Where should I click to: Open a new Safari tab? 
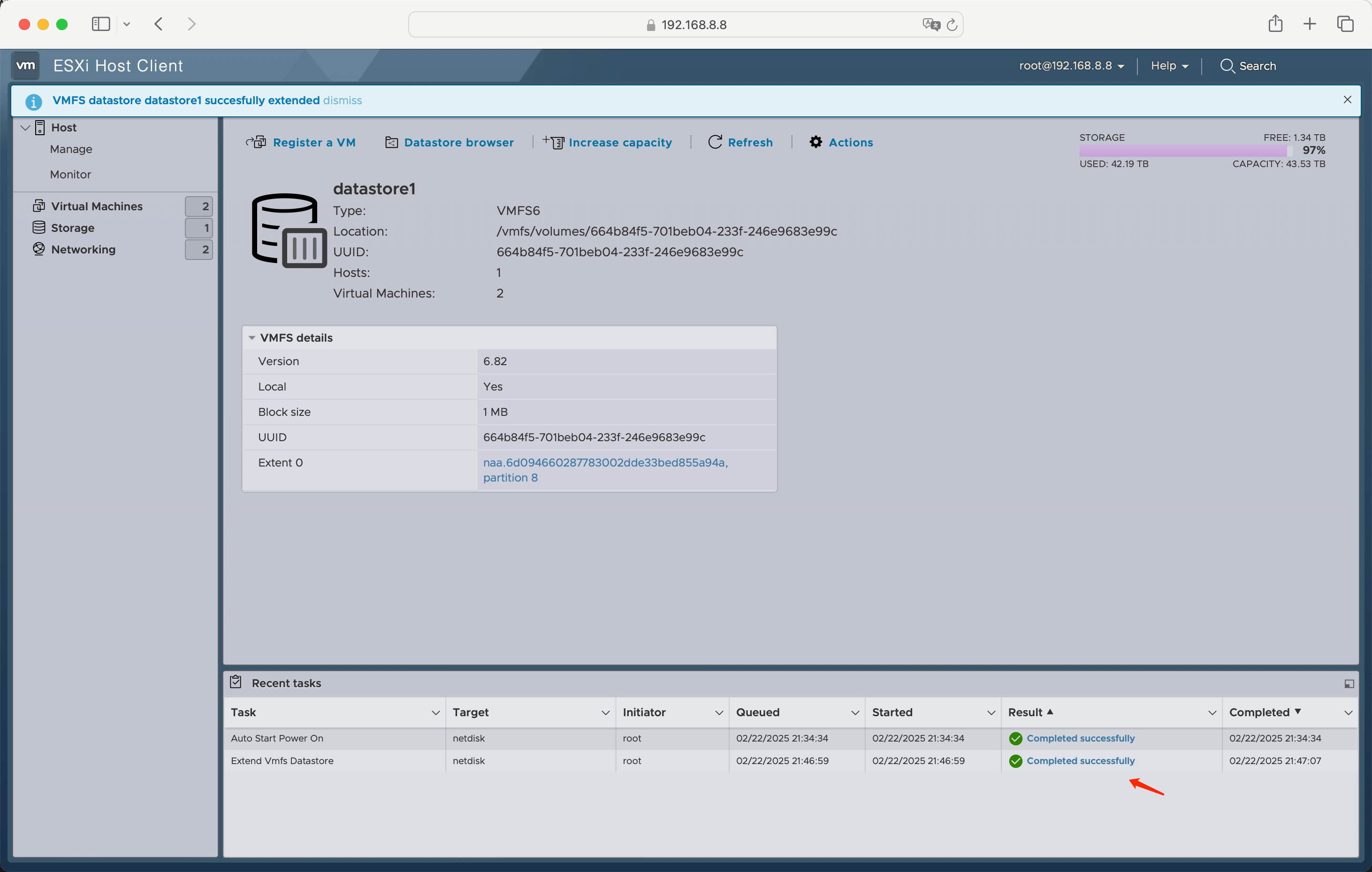[1309, 24]
